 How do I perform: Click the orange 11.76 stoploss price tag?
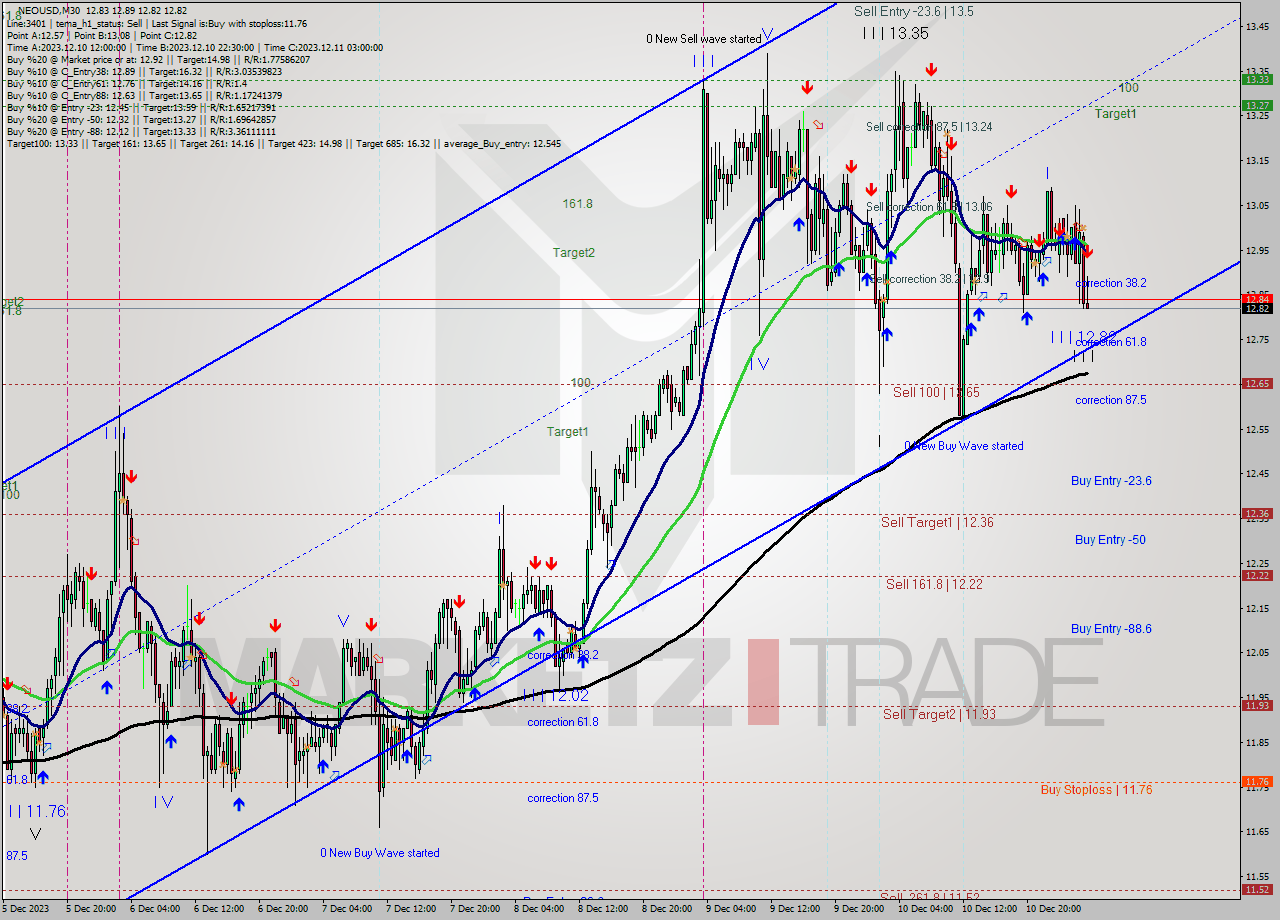pyautogui.click(x=1257, y=781)
